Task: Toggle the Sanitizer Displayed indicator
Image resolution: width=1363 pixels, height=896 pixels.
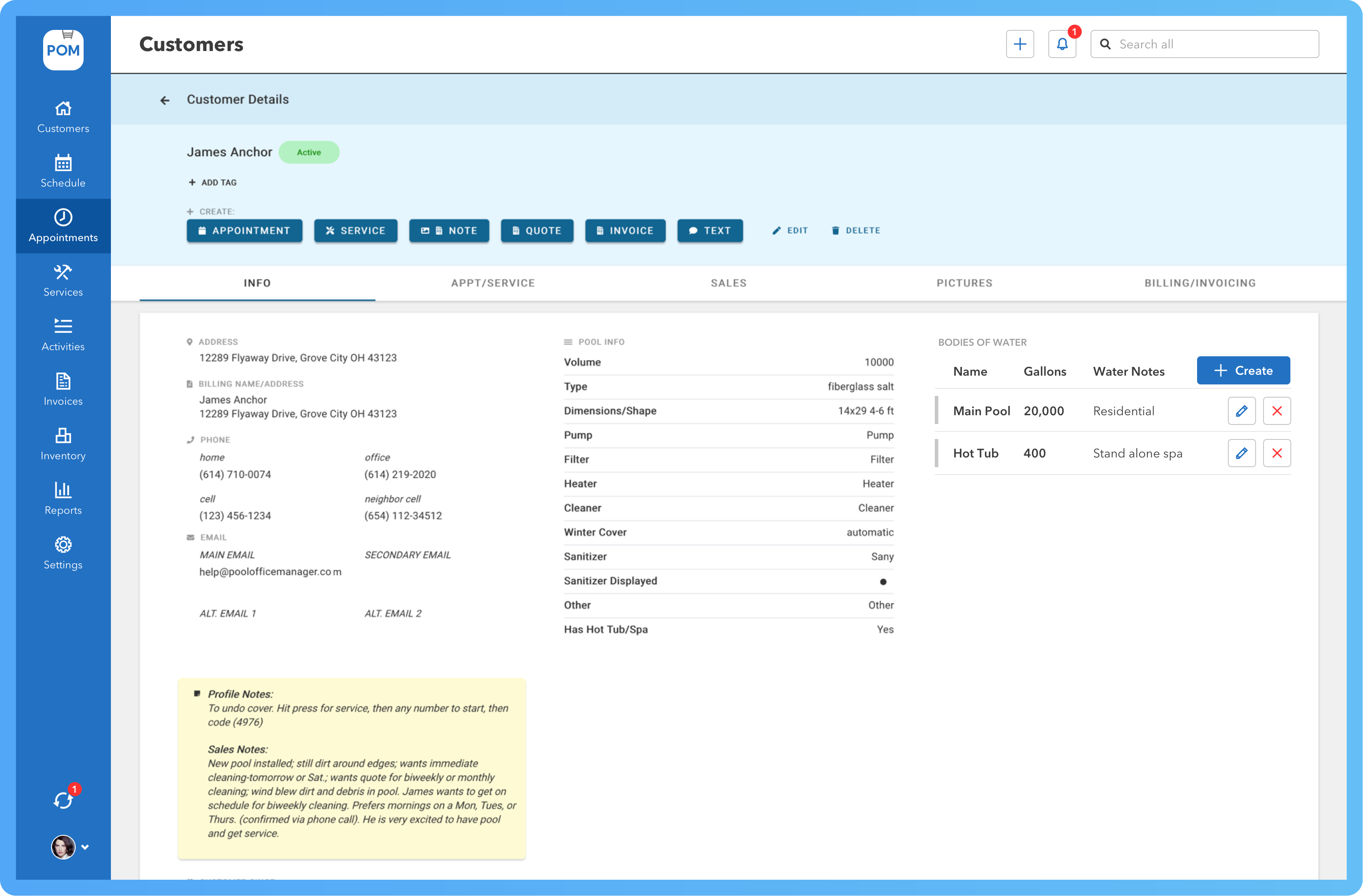Action: point(884,581)
